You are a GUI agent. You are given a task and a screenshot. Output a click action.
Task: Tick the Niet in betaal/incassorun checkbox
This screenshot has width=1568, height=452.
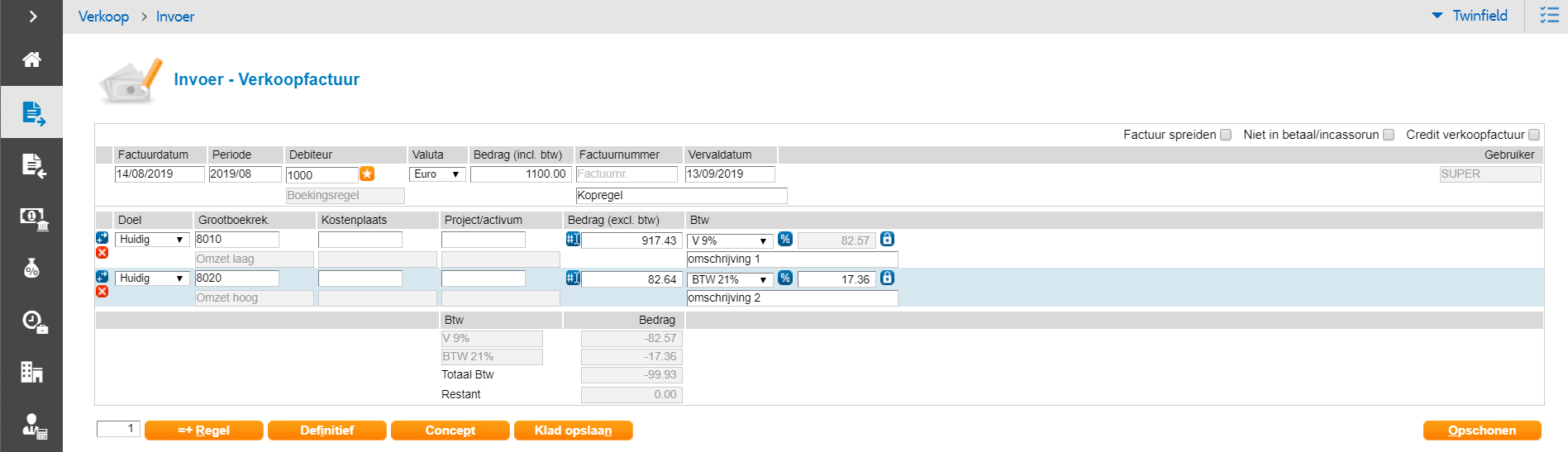(1389, 135)
